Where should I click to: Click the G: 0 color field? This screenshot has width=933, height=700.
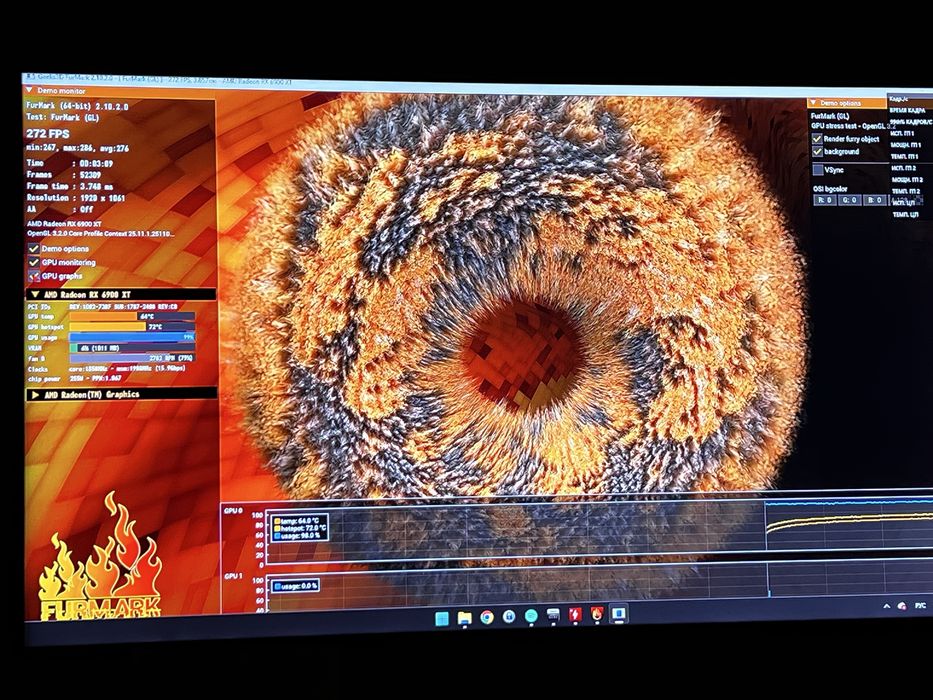[x=850, y=200]
